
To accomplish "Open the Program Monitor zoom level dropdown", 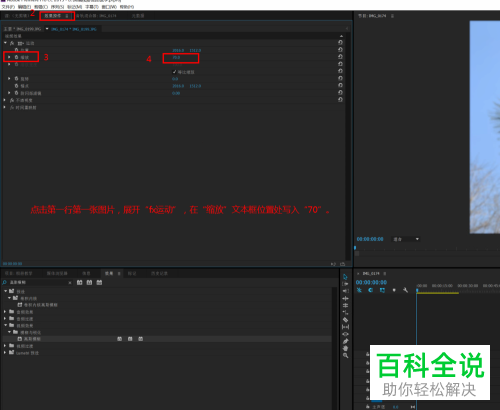I will (406, 239).
